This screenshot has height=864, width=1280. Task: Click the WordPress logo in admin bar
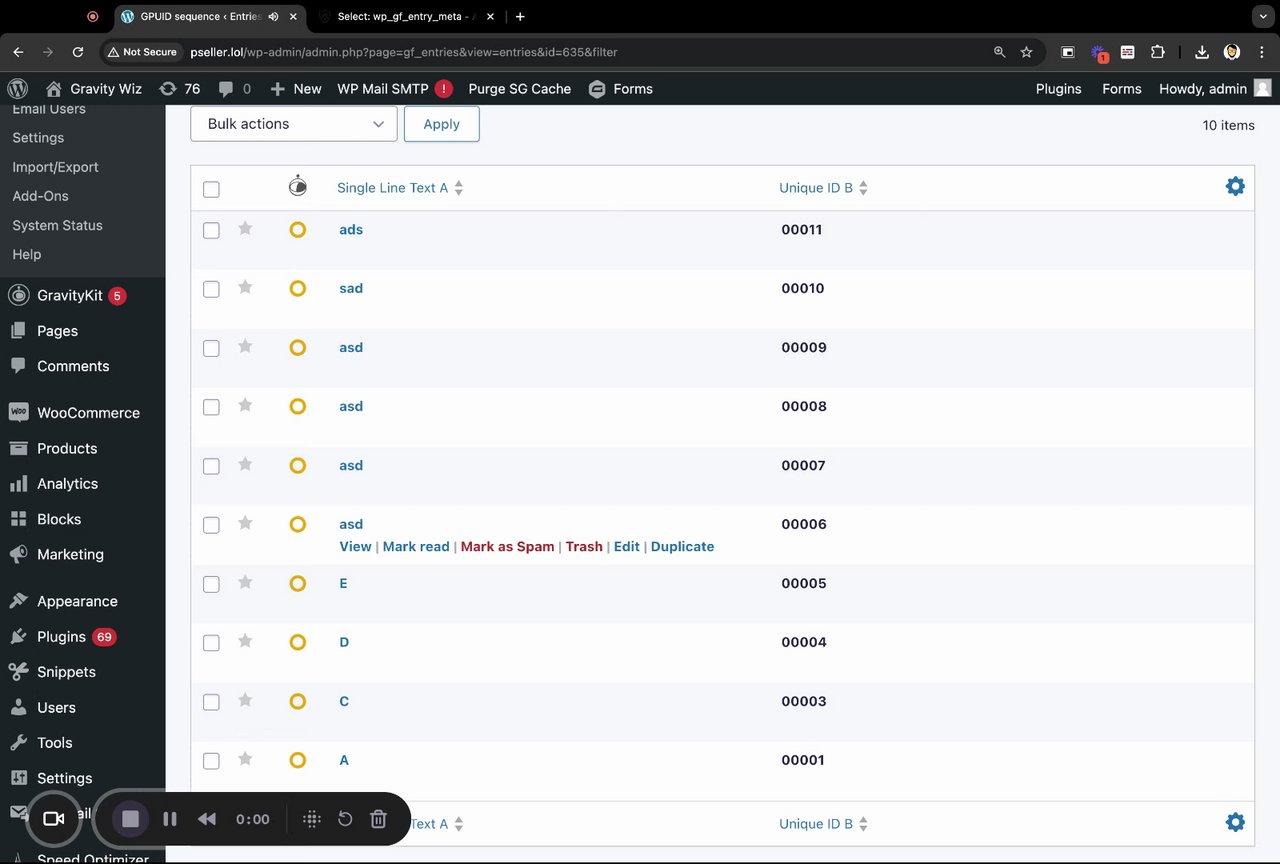18,89
